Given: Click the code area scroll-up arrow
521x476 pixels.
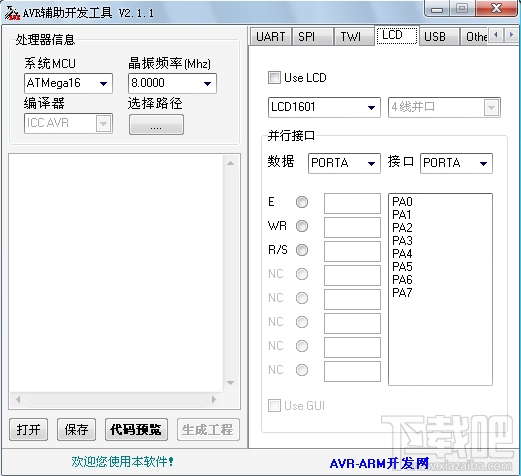Looking at the screenshot, I should pyautogui.click(x=230, y=163).
